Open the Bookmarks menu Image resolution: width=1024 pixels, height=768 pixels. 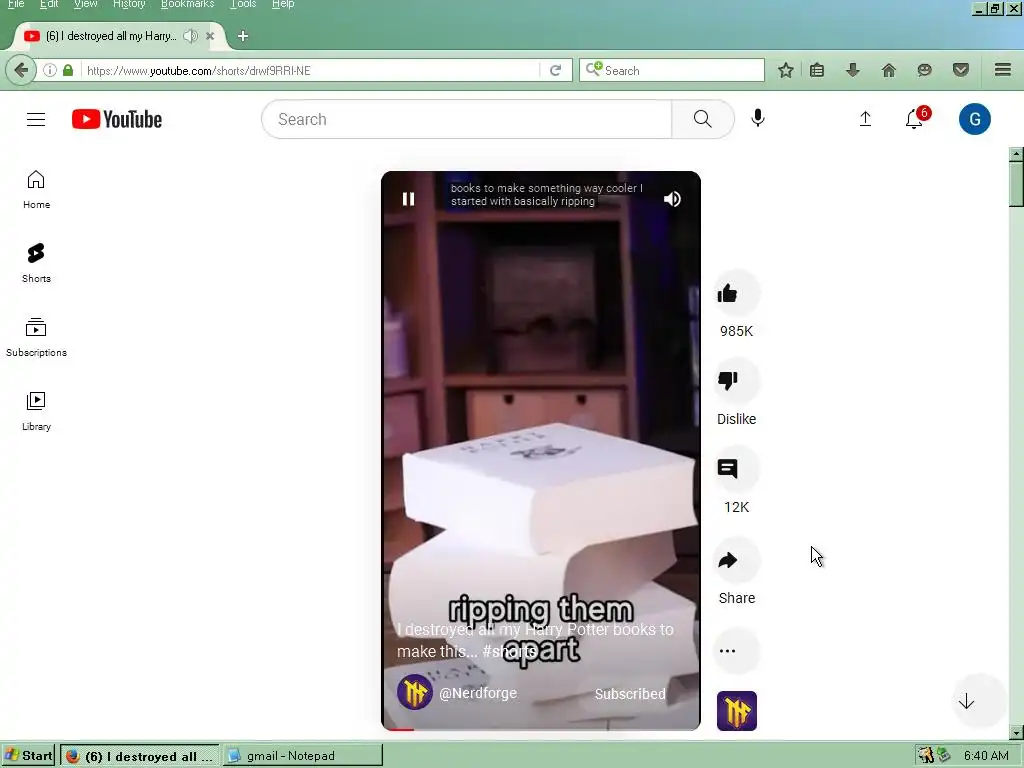coord(187,4)
